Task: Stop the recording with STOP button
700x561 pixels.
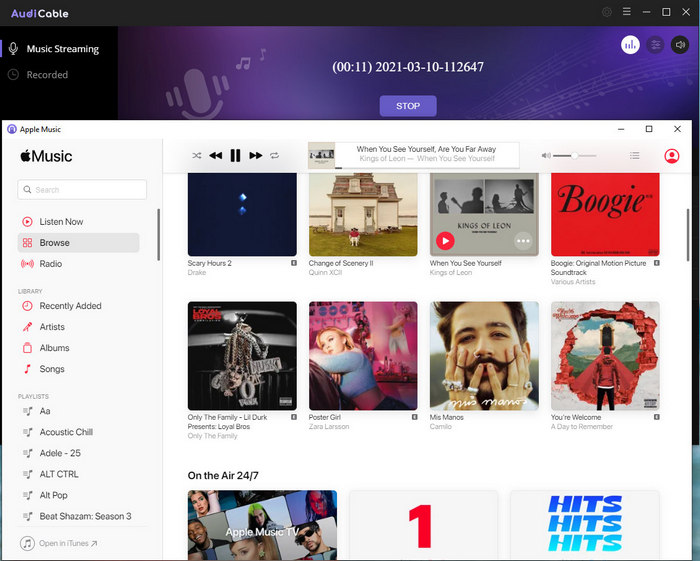Action: tap(408, 106)
